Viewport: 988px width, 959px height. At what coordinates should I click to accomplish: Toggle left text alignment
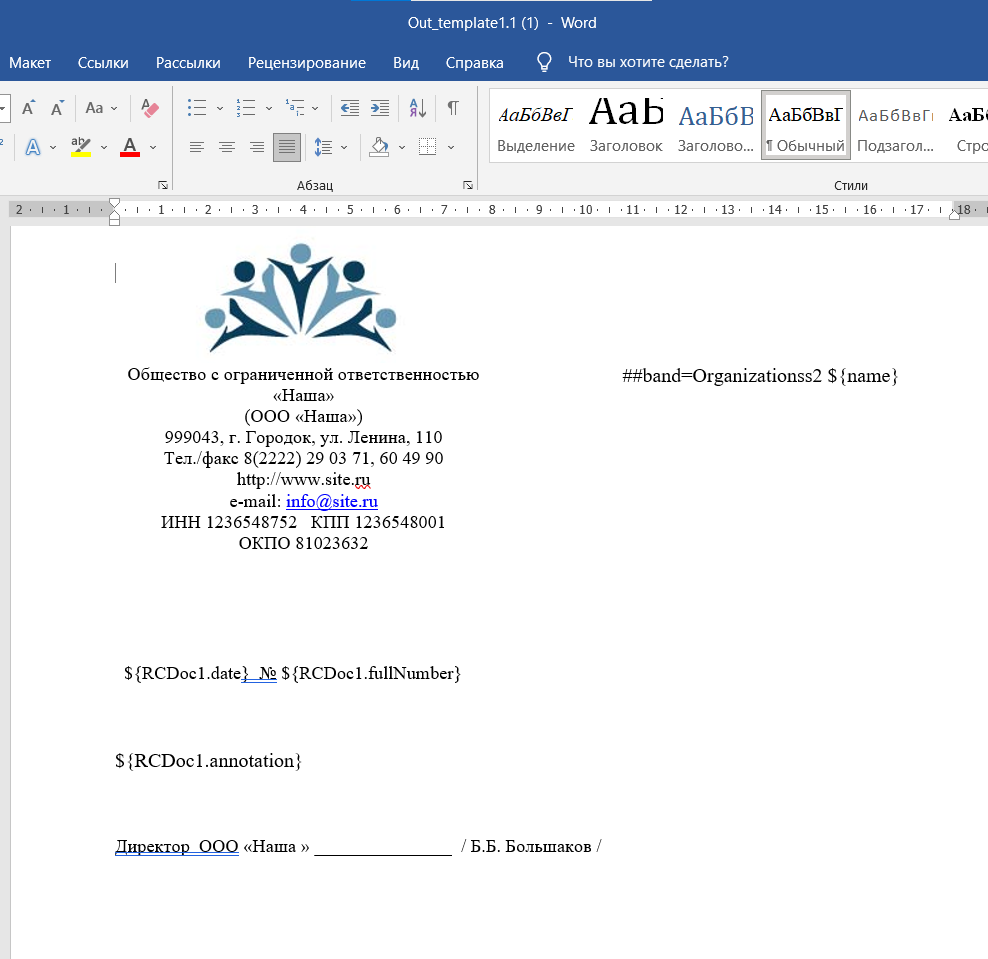197,147
